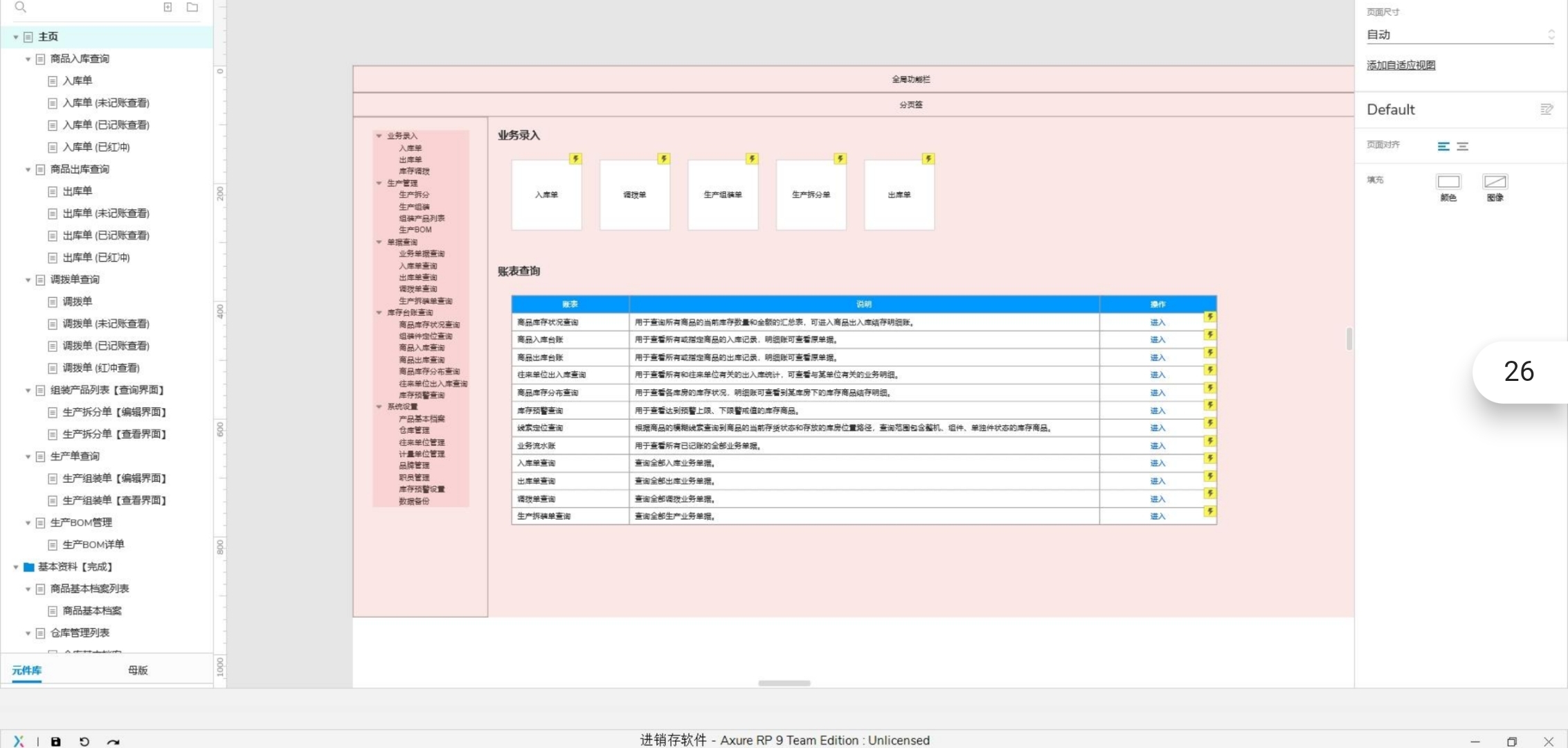
Task: Click the undo icon in bottom bar
Action: (x=84, y=741)
